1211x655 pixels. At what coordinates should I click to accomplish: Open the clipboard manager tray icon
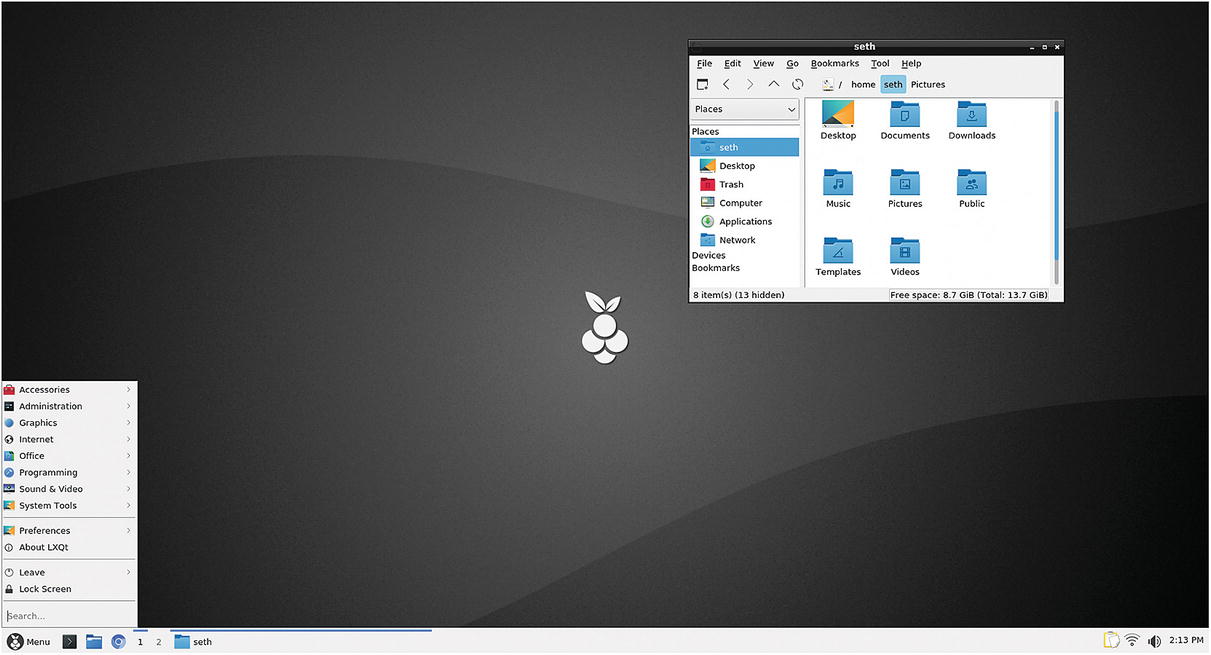pos(1110,641)
